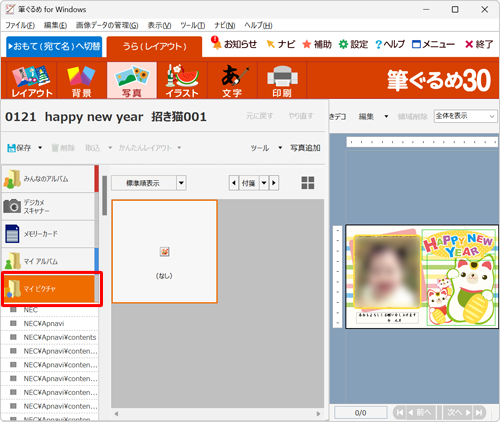500x422 pixels.
Task: Click the Happy New Year illustration
Action: (458, 244)
